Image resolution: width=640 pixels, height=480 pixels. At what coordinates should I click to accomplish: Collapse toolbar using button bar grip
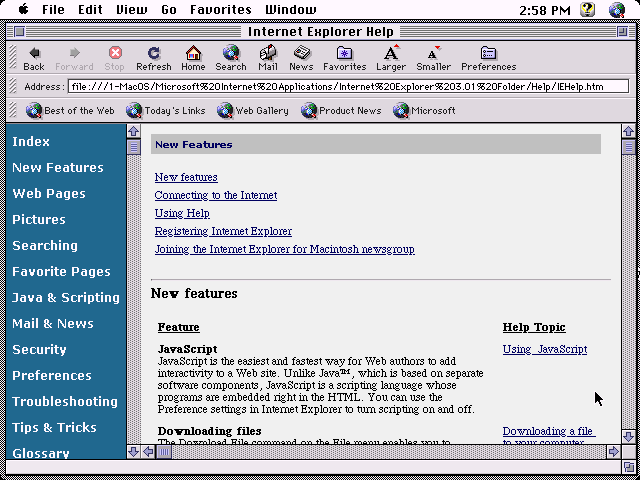(x=13, y=59)
